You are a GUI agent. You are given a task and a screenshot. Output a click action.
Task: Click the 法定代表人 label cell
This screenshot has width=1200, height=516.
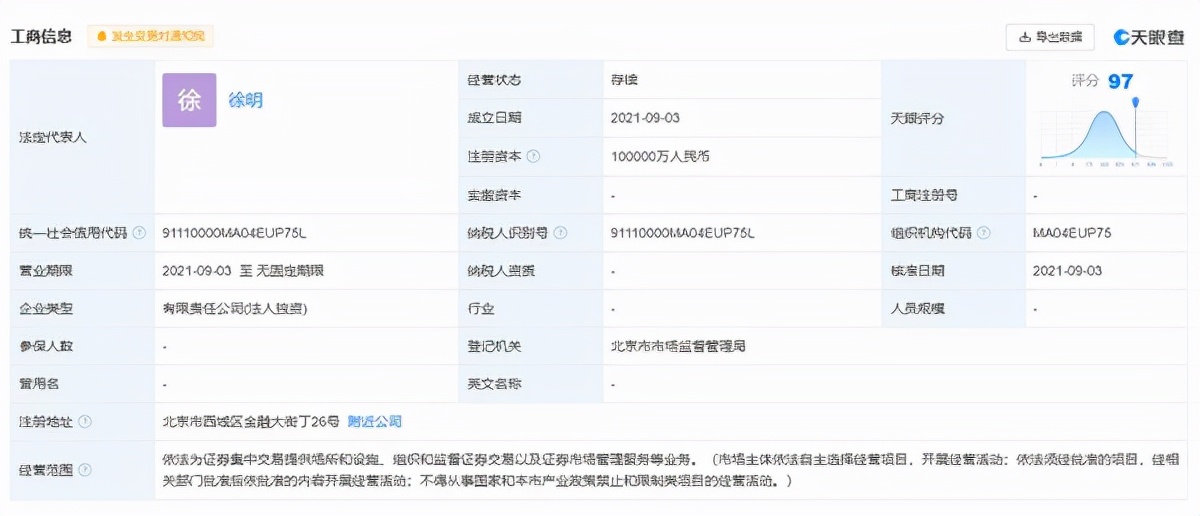[x=82, y=137]
